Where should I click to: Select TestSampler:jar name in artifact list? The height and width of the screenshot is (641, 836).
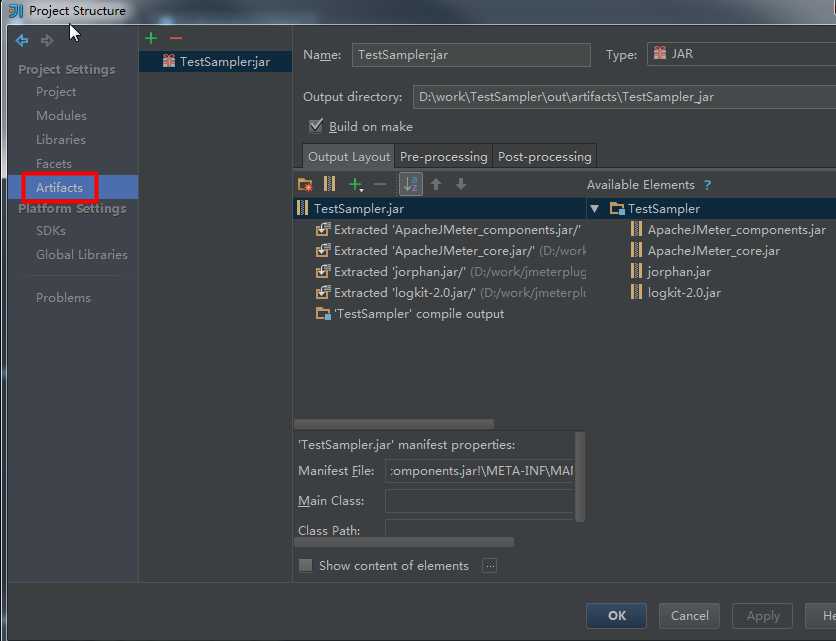(x=225, y=62)
